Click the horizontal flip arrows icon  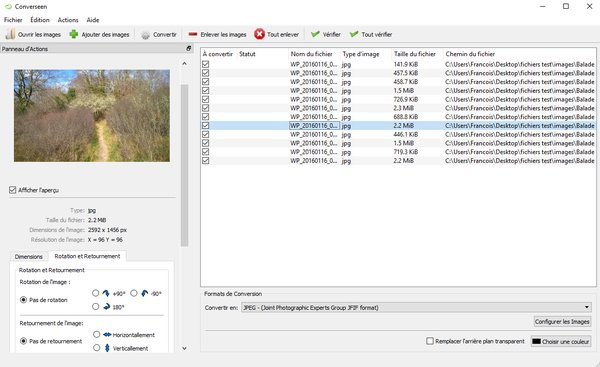click(107, 334)
